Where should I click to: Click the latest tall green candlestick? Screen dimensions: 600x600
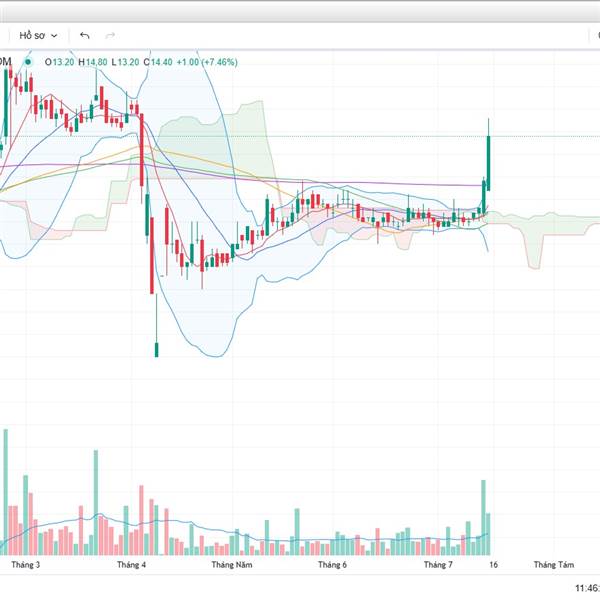pyautogui.click(x=489, y=163)
